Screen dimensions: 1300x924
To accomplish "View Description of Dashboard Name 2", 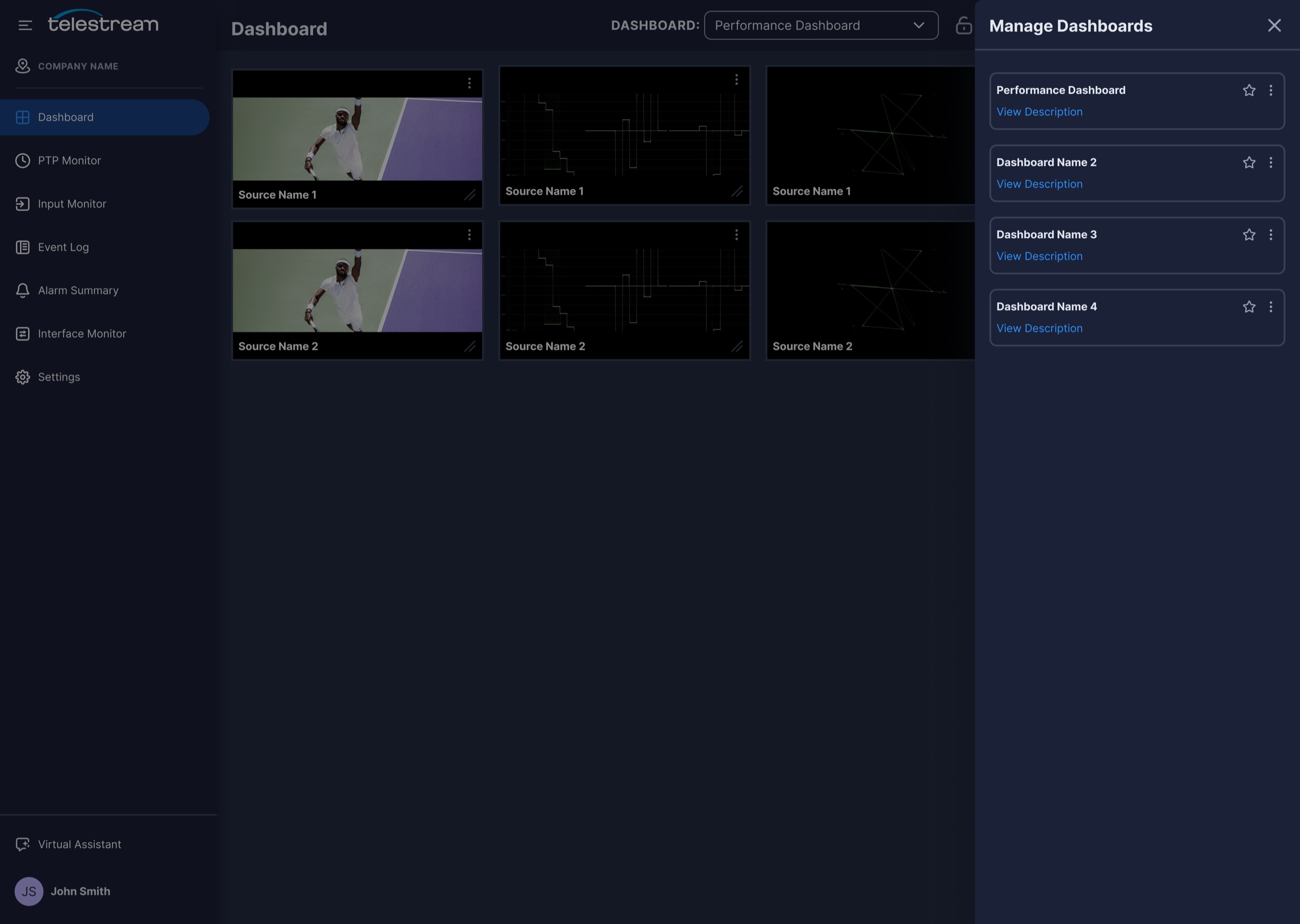I will click(x=1039, y=184).
